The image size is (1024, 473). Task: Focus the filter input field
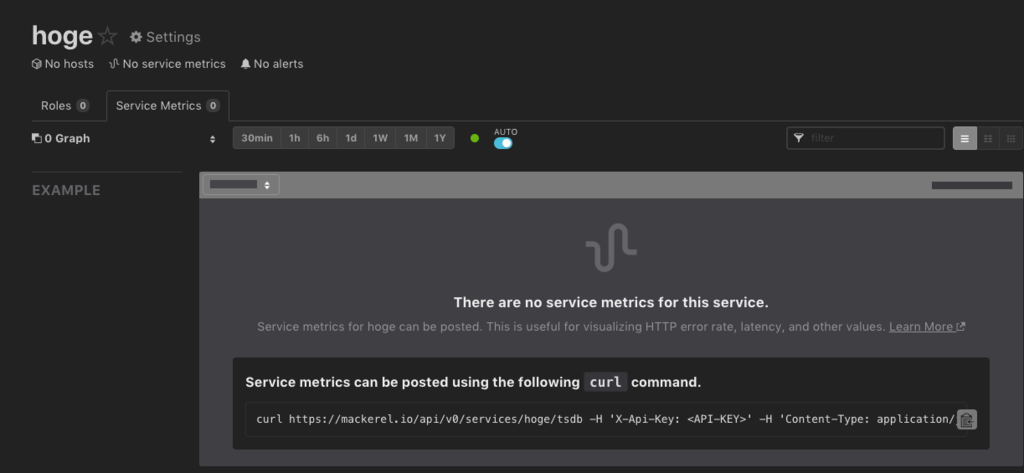click(x=865, y=138)
